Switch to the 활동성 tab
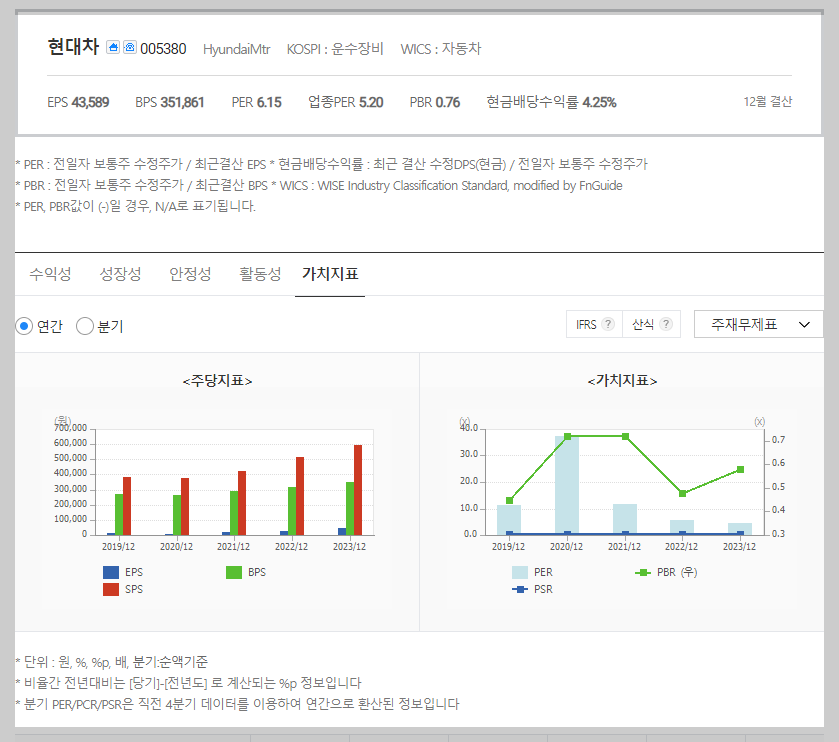Viewport: 839px width, 742px height. (x=260, y=274)
